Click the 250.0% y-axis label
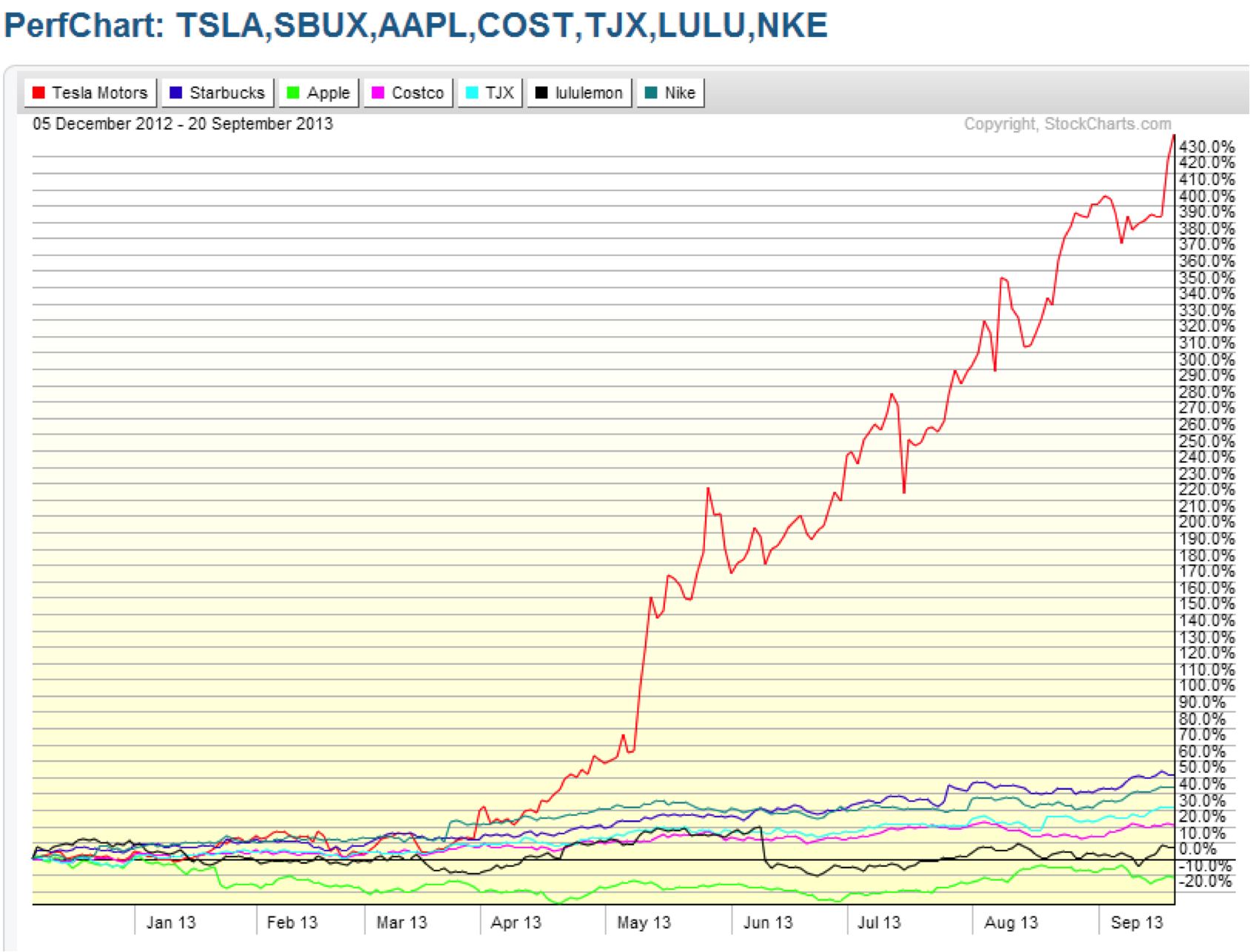Viewport: 1250px width, 952px height. 1207,441
